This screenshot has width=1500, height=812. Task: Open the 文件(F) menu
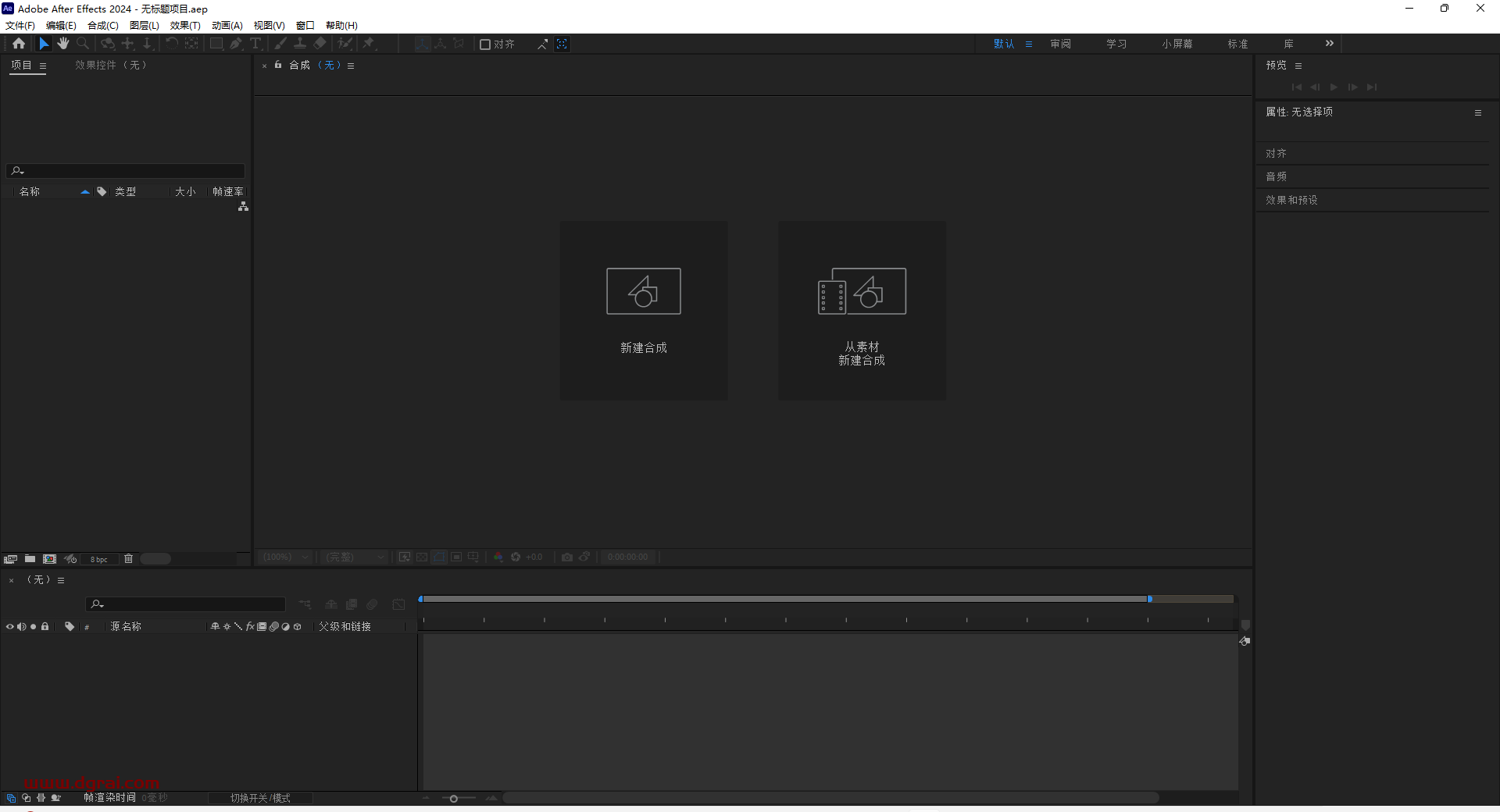pos(20,26)
